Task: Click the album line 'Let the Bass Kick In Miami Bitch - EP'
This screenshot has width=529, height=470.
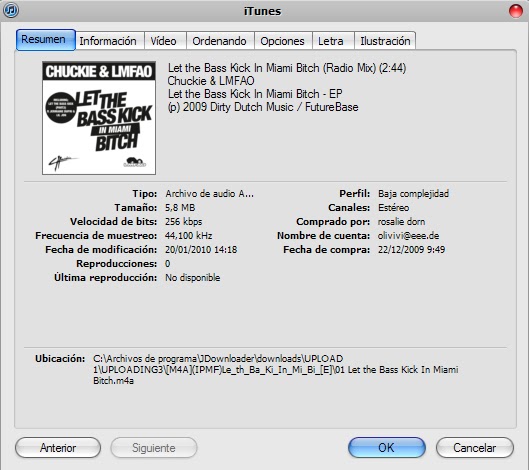Action: pos(255,94)
